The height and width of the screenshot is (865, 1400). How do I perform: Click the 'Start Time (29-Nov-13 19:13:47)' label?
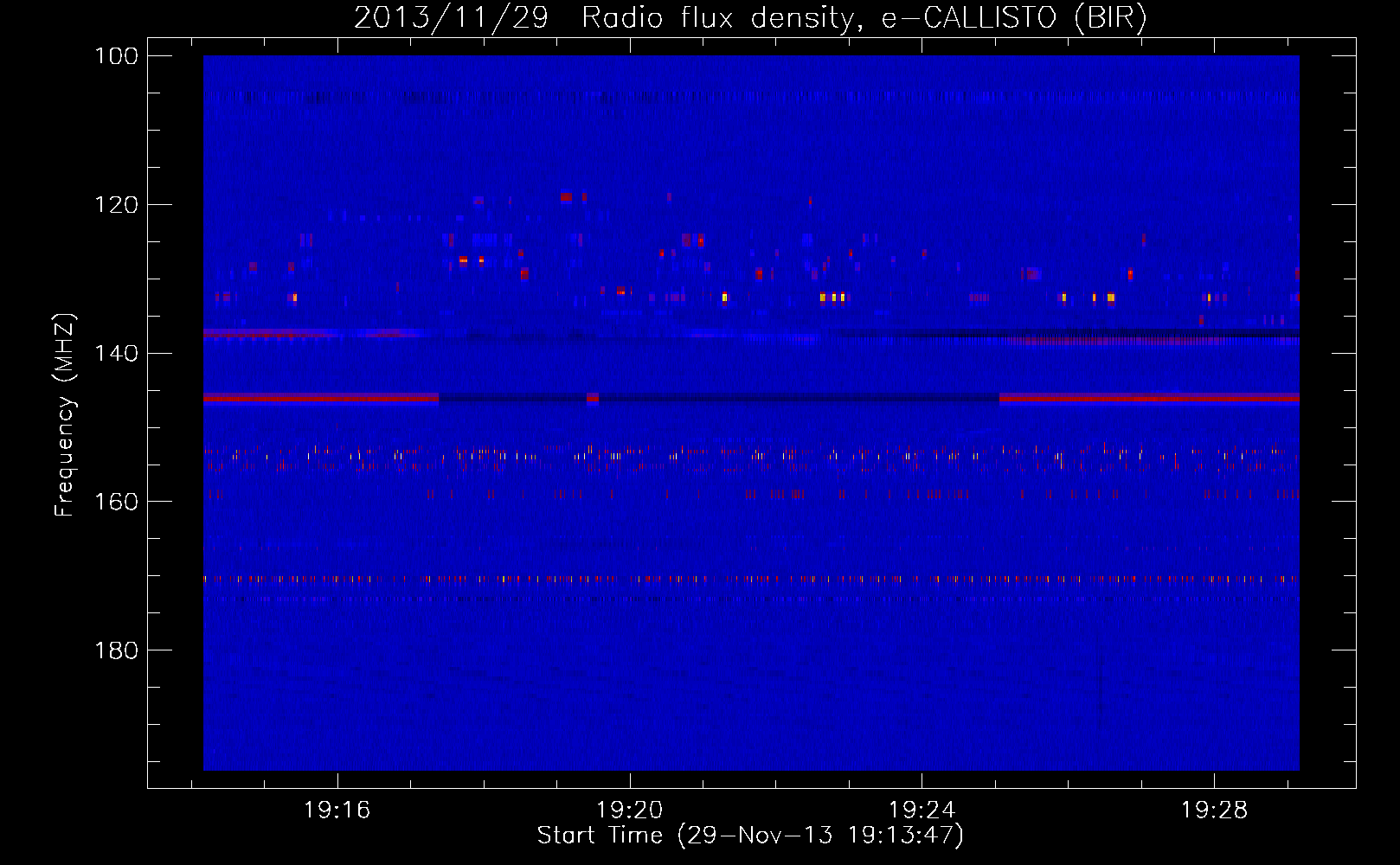(750, 836)
